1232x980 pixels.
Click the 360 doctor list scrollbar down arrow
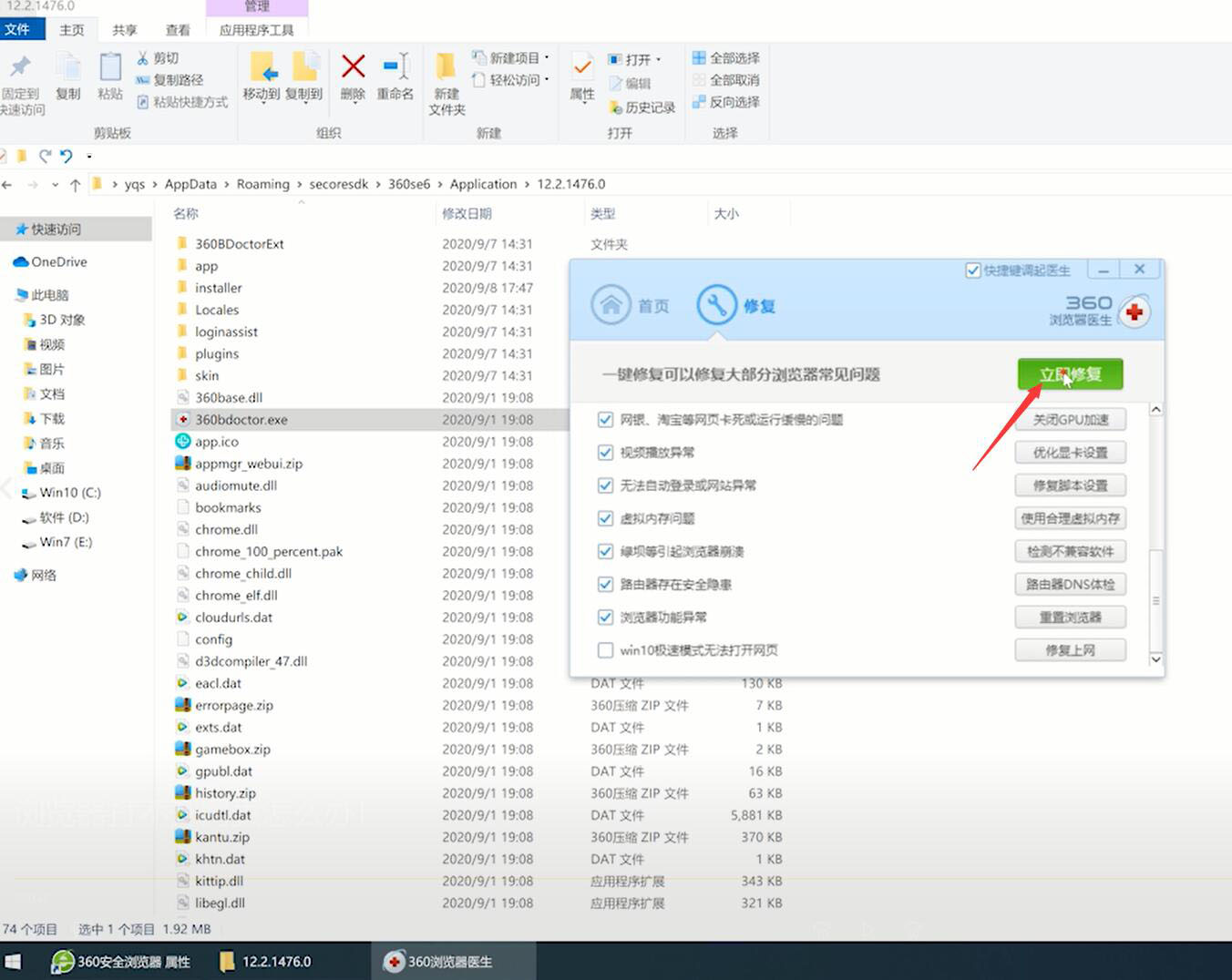pyautogui.click(x=1155, y=659)
